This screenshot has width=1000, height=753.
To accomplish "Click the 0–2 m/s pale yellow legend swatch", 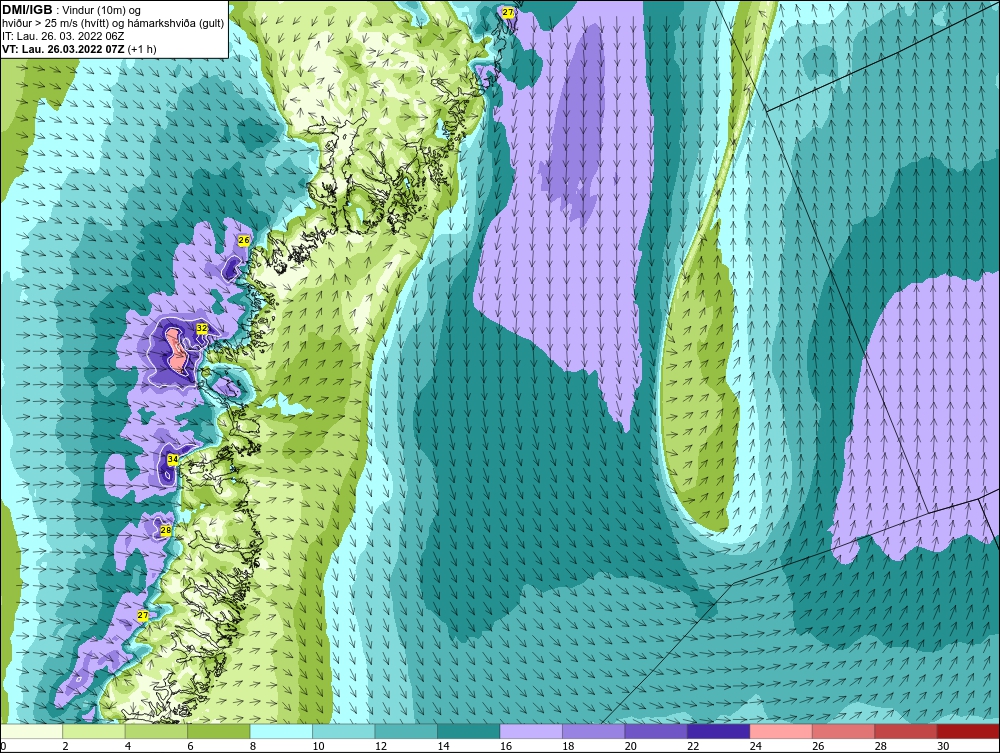I will (x=32, y=731).
